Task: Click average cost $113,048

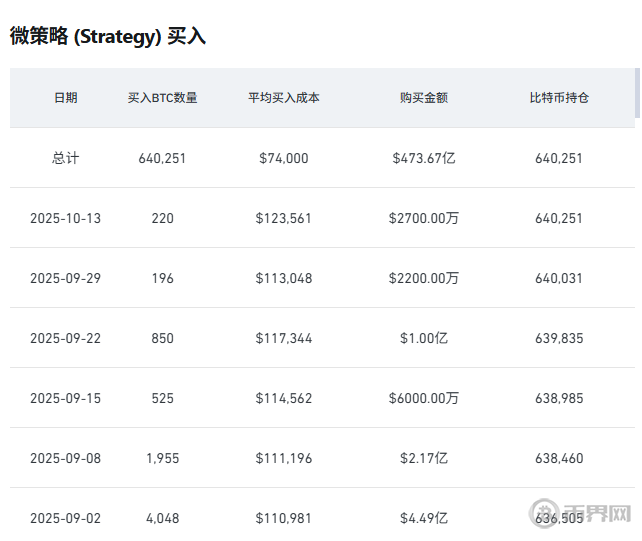Action: click(284, 278)
